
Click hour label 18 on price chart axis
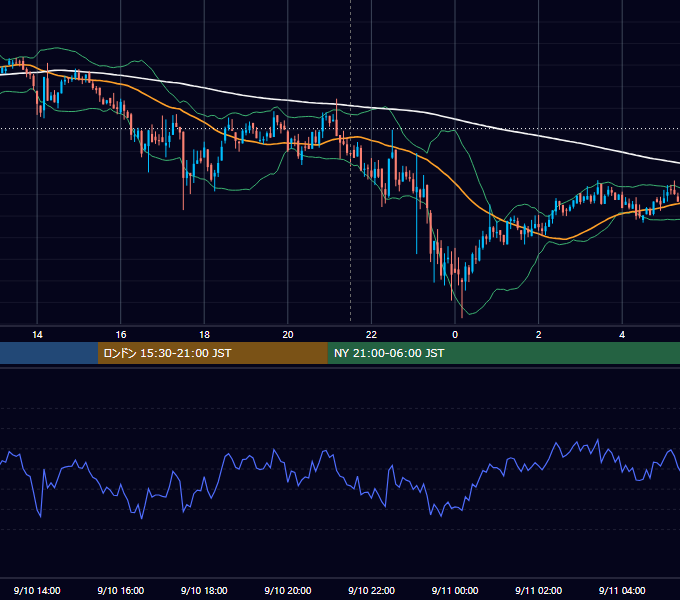[204, 335]
